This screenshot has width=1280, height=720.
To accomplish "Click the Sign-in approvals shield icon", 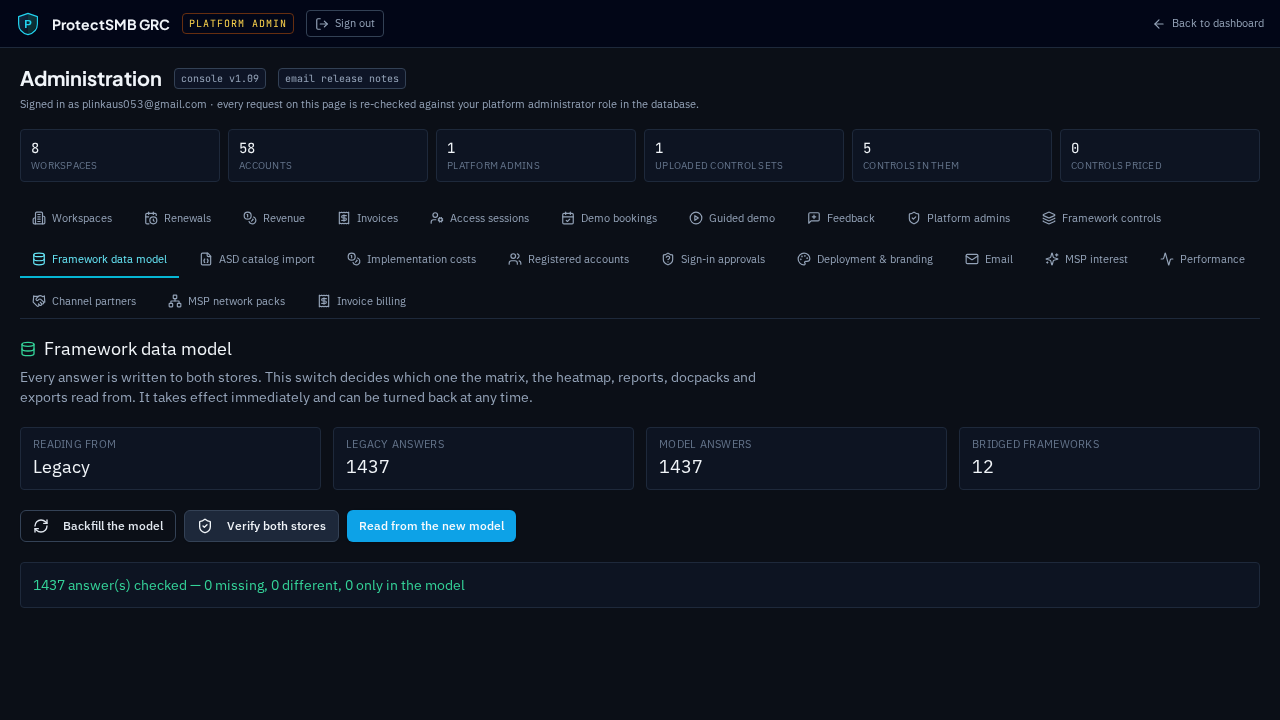I will coord(668,259).
